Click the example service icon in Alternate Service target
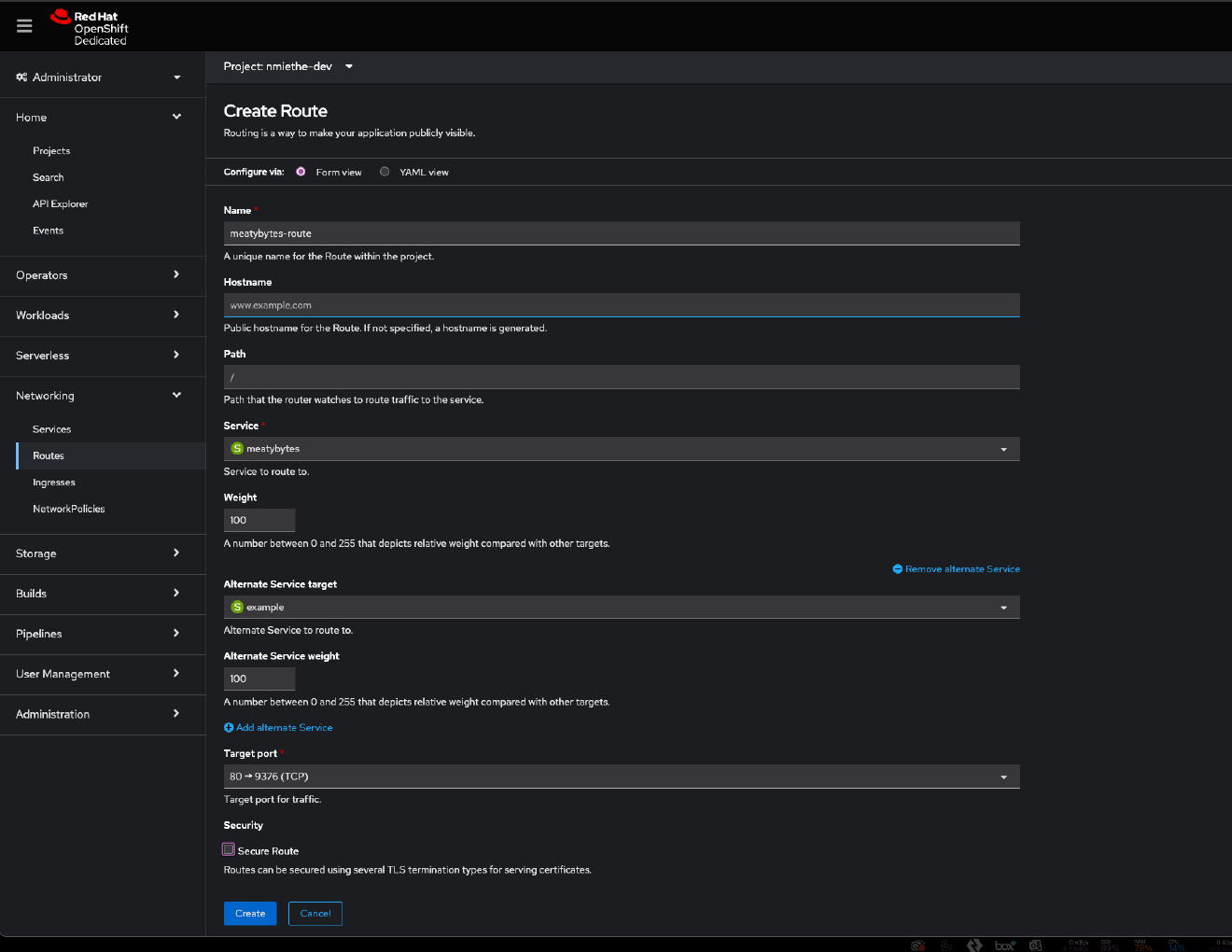1232x952 pixels. click(237, 607)
